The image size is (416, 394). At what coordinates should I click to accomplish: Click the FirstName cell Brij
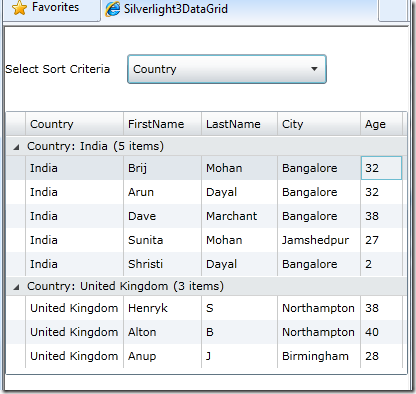[x=162, y=168]
